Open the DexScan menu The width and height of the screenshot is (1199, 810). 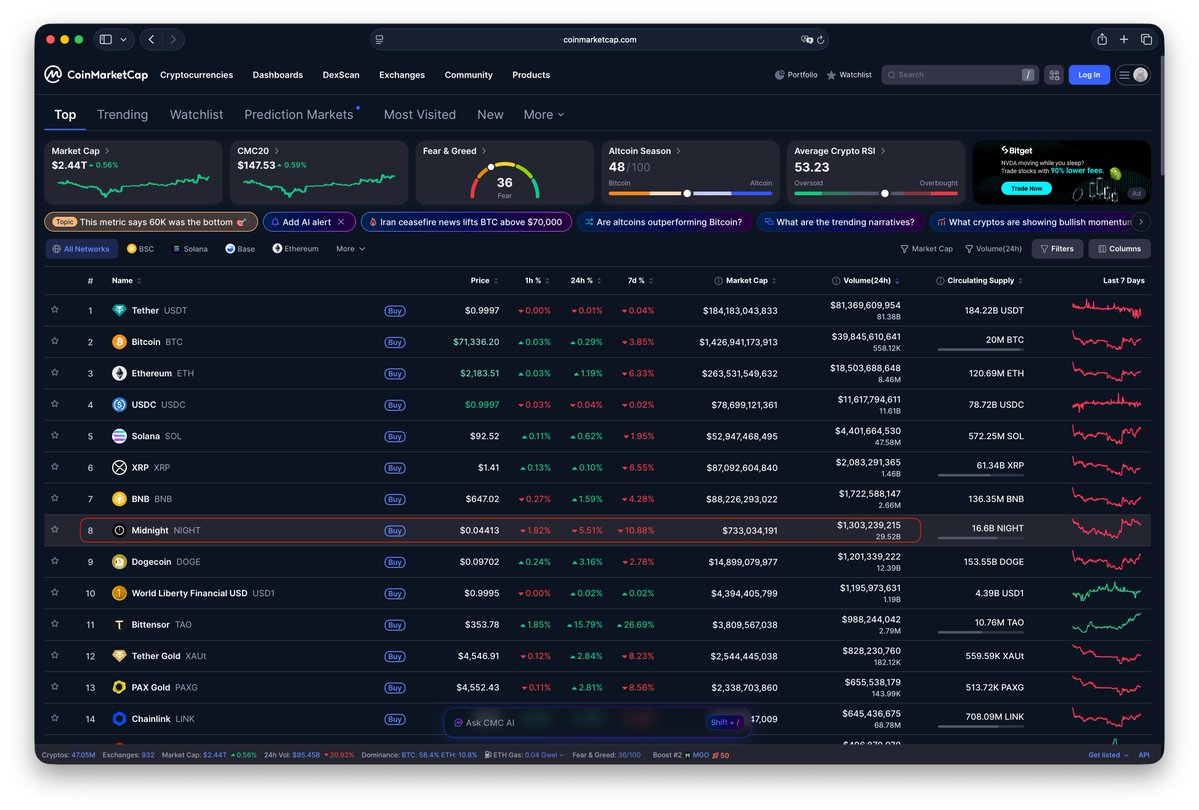coord(341,75)
